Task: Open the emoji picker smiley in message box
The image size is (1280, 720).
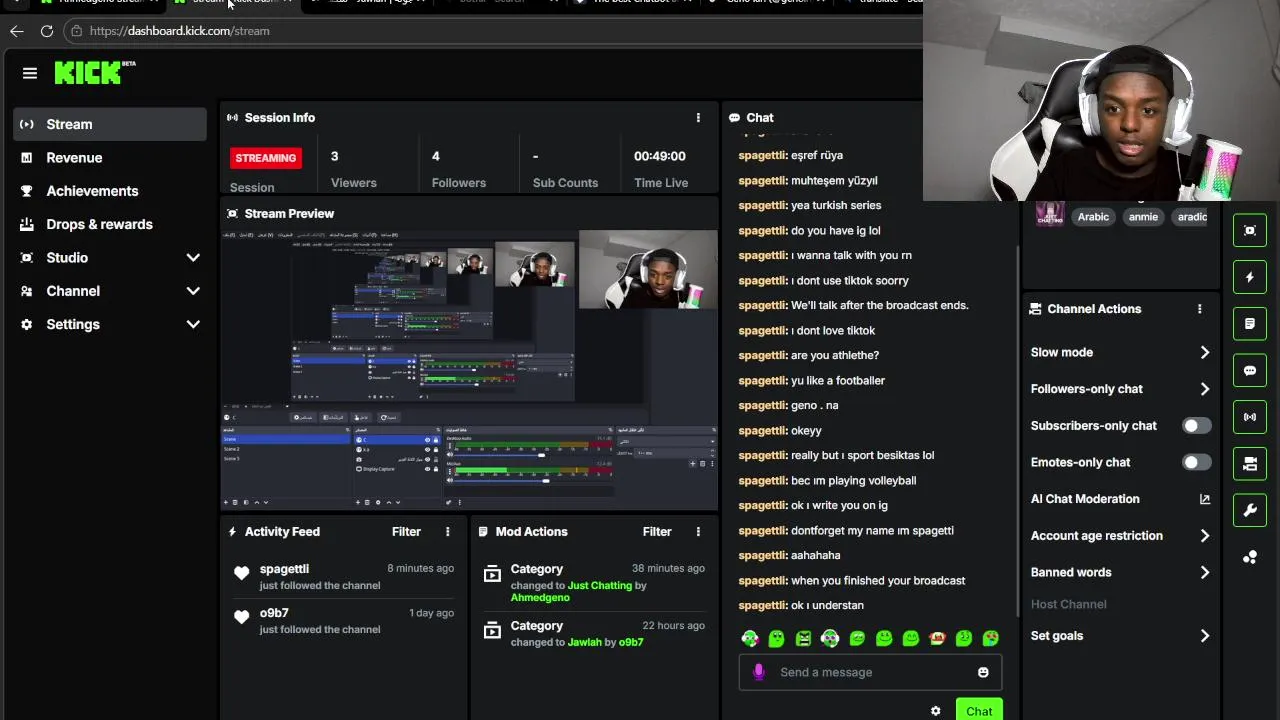Action: pos(983,672)
